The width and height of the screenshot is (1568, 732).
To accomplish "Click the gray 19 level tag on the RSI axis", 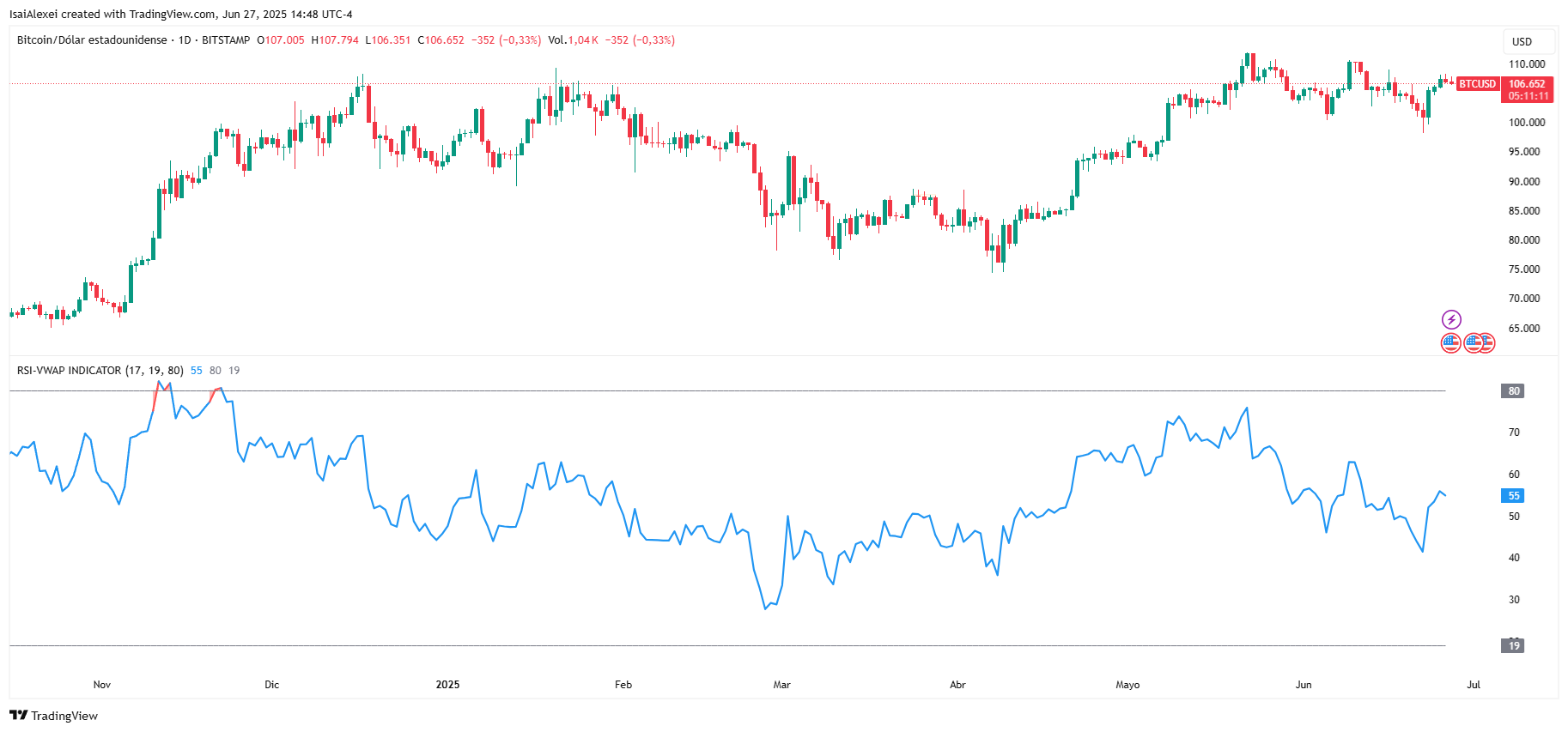I will 1513,646.
